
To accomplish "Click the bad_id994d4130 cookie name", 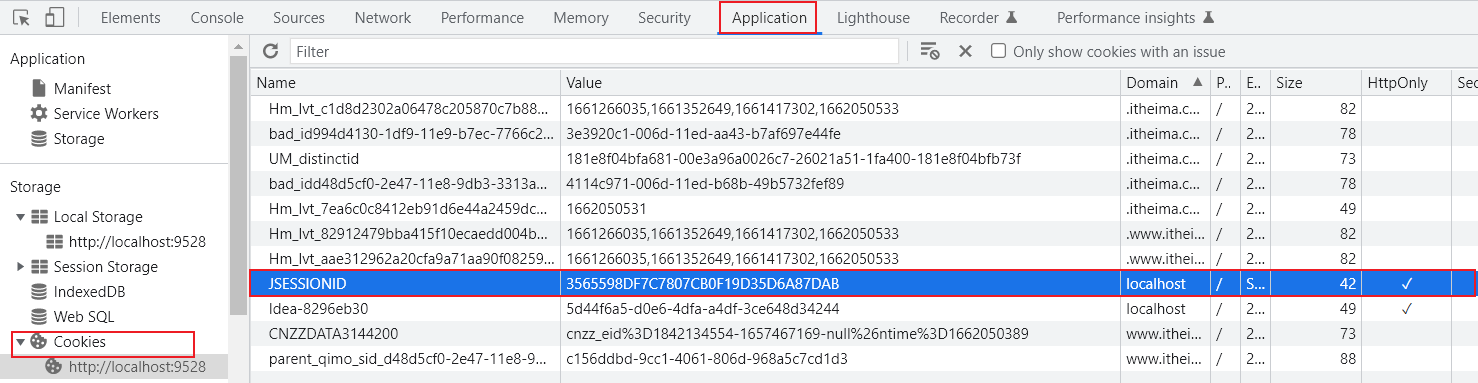I will pyautogui.click(x=411, y=134).
